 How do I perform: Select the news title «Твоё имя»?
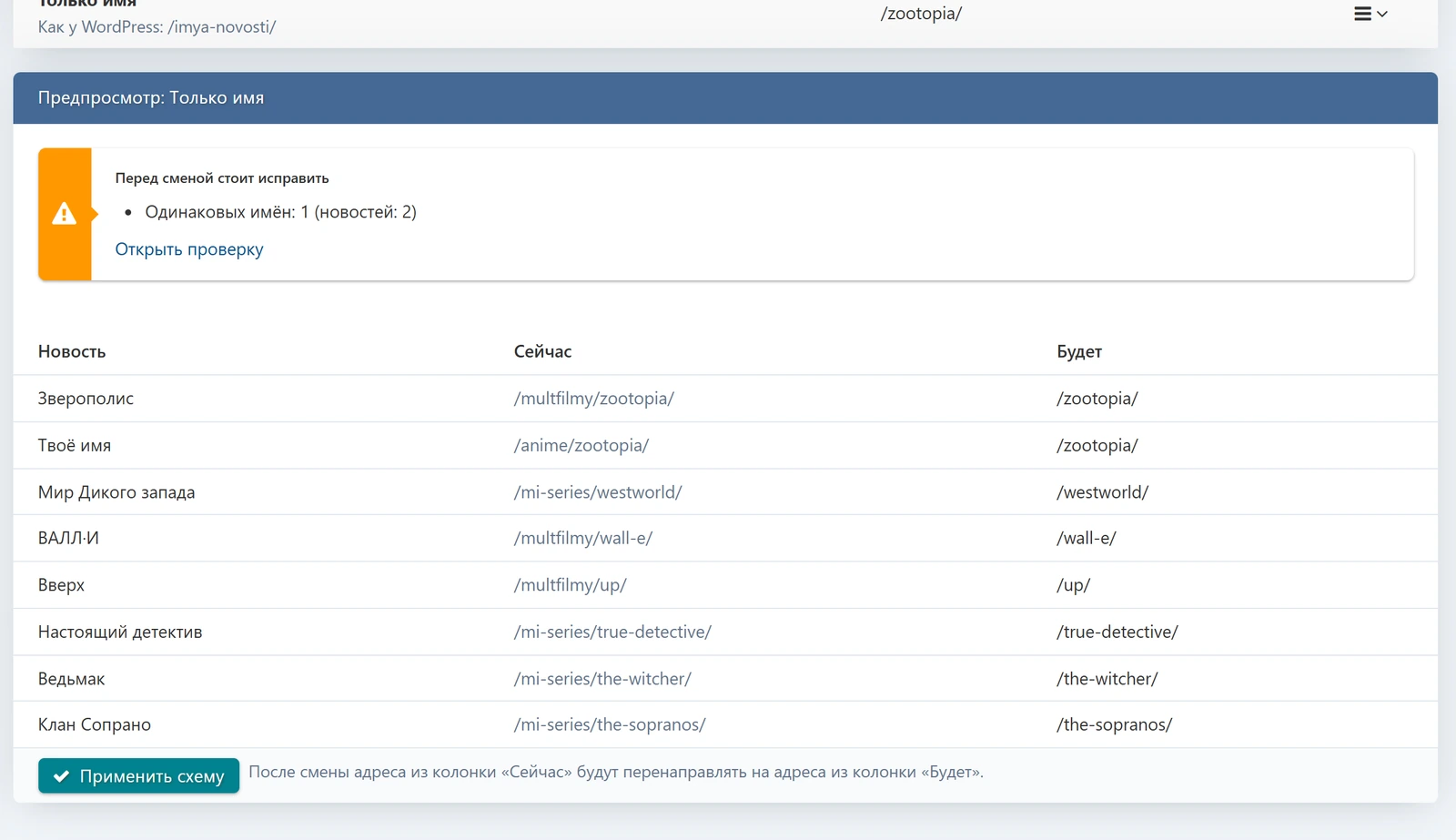pos(75,446)
